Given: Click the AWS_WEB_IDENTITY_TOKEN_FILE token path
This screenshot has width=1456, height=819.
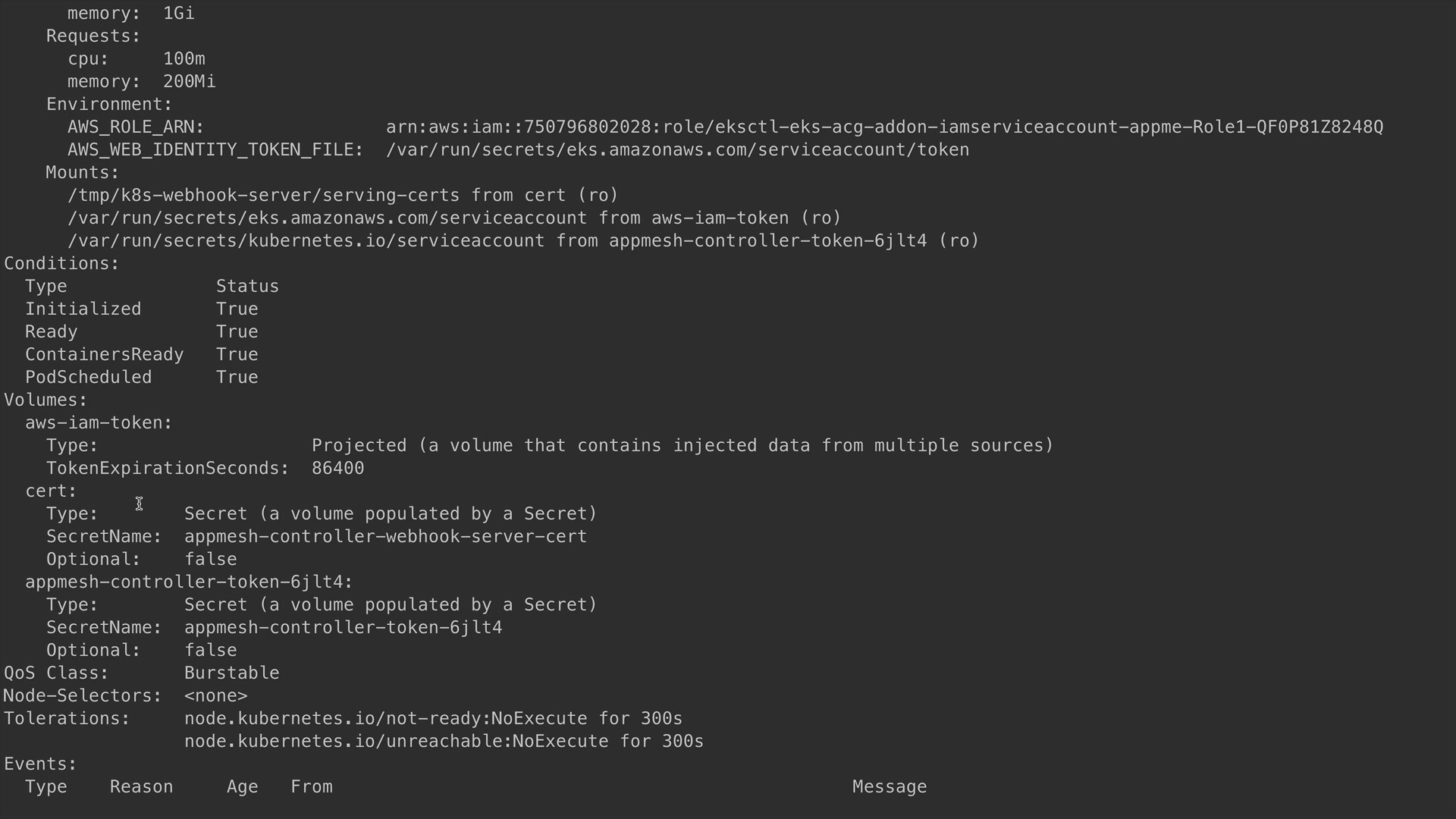Looking at the screenshot, I should tap(677, 150).
